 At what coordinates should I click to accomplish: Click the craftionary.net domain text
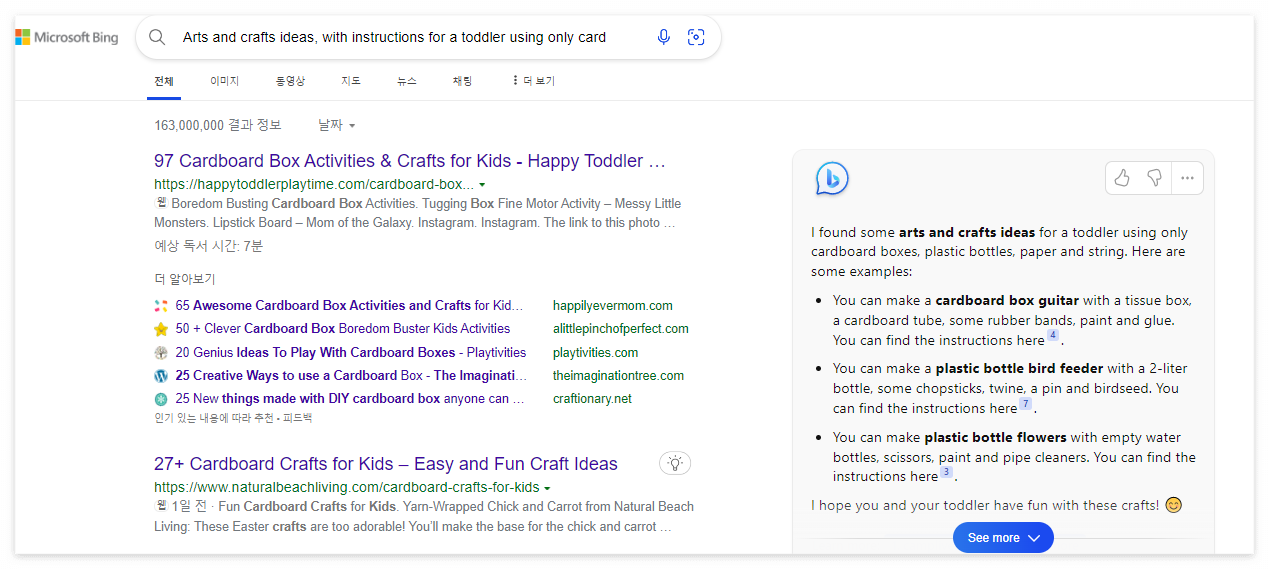coord(592,399)
